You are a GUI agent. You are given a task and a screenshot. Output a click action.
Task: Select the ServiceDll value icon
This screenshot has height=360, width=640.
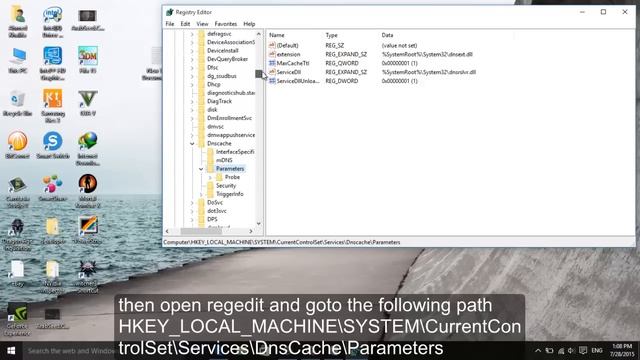tap(272, 72)
